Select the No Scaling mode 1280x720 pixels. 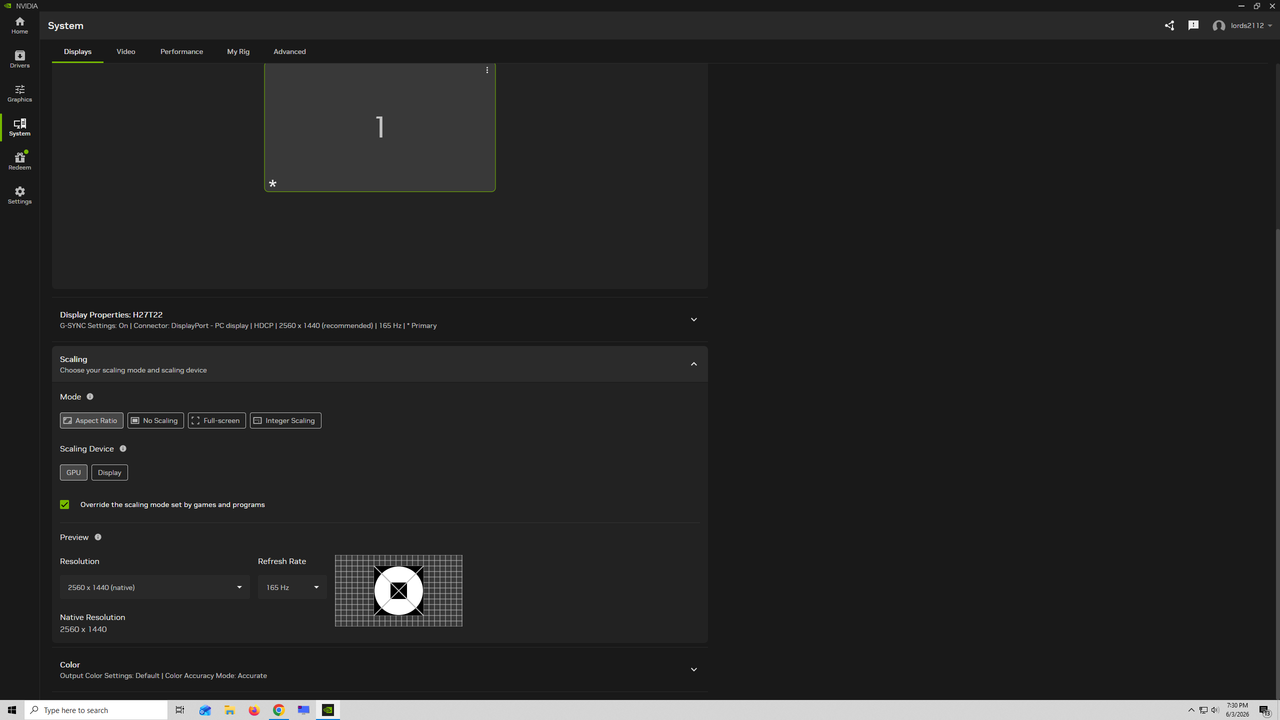155,421
